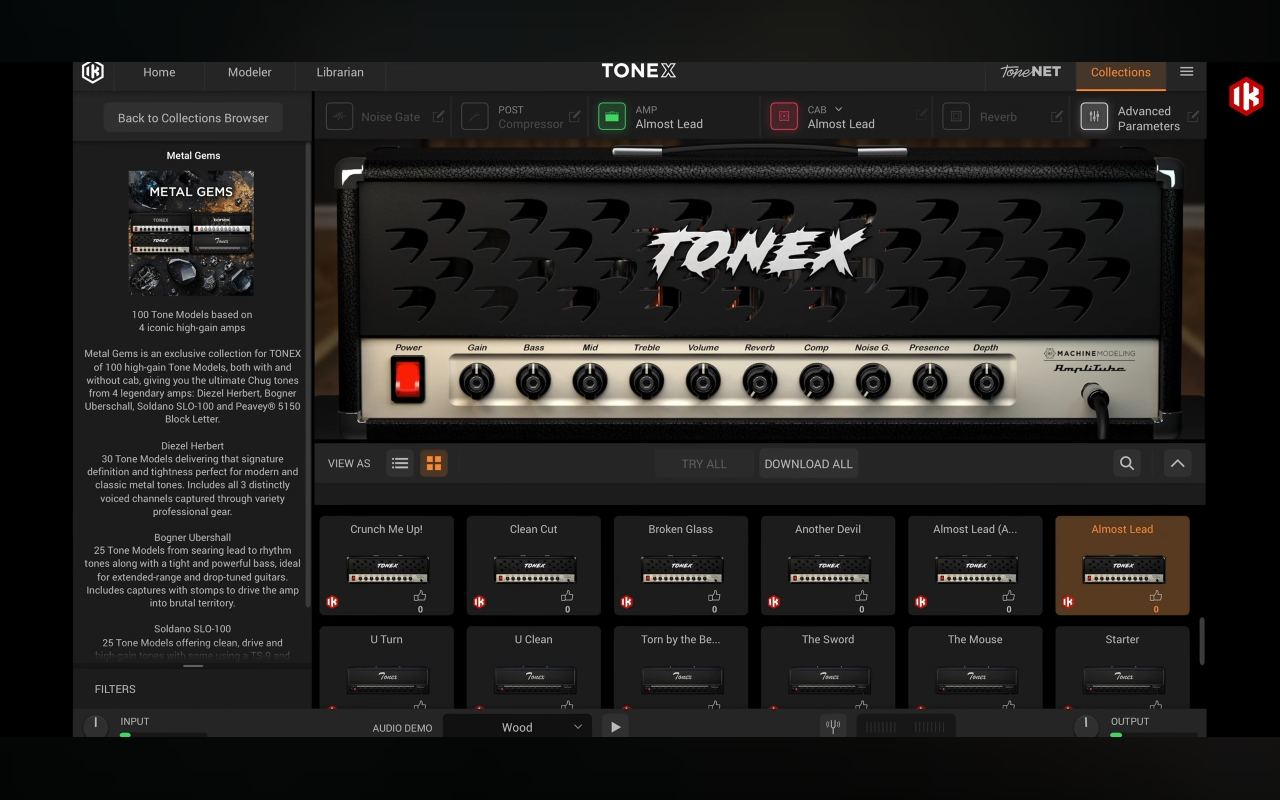This screenshot has width=1280, height=800.
Task: Open the Librarian tab
Action: click(x=340, y=72)
